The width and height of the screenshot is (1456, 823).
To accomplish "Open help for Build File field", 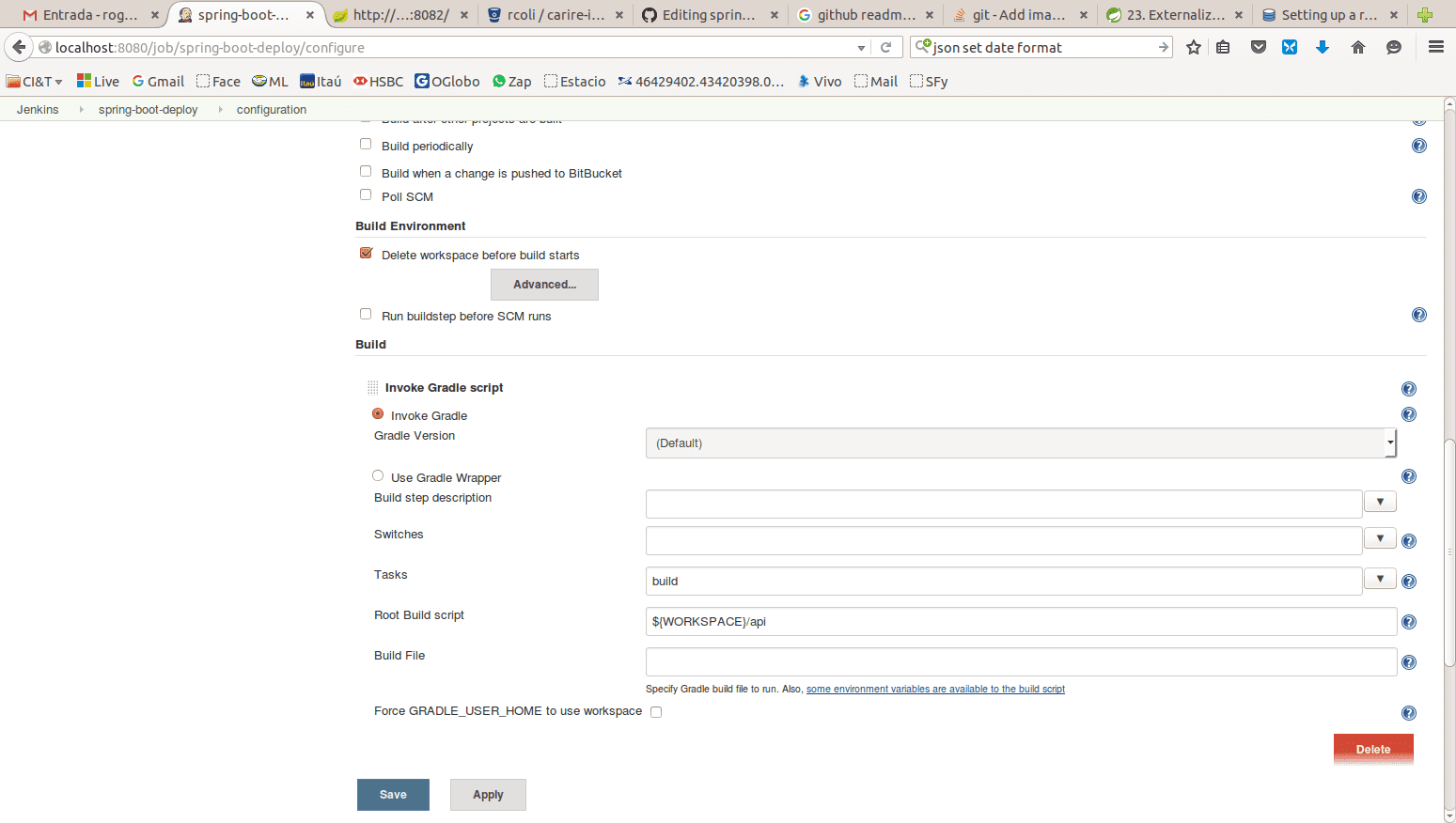I will coord(1409,662).
